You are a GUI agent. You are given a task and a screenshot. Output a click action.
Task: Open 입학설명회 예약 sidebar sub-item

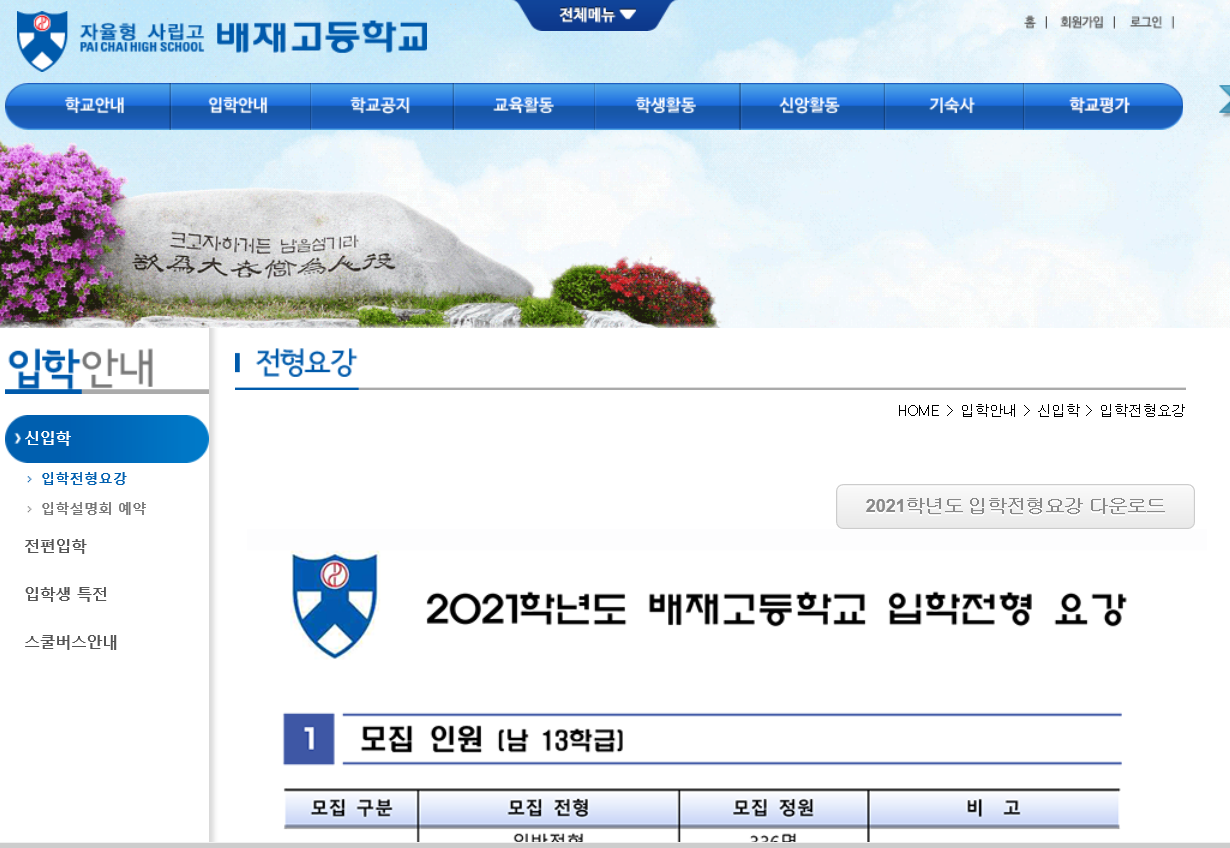(94, 509)
